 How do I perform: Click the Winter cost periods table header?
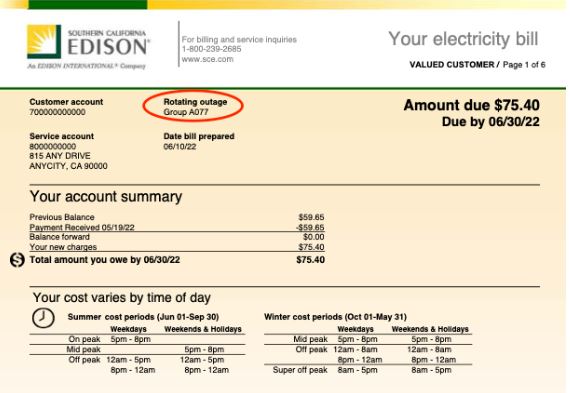335,317
